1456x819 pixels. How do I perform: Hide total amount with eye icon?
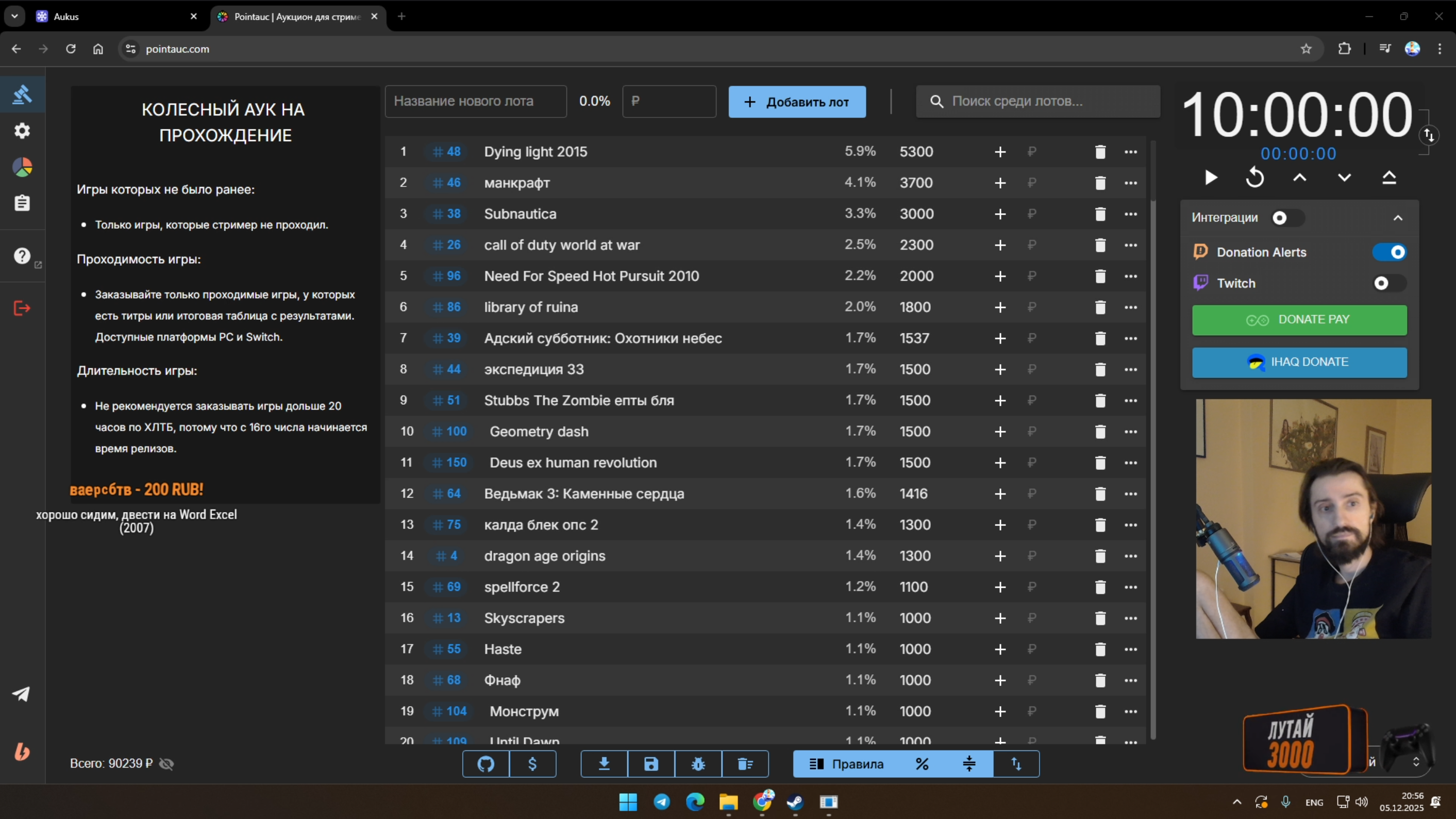(x=166, y=764)
